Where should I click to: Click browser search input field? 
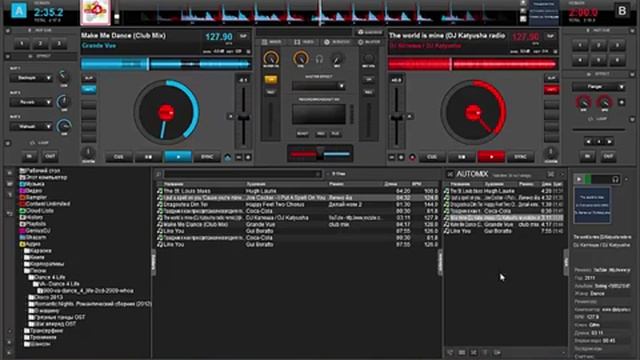(x=242, y=174)
